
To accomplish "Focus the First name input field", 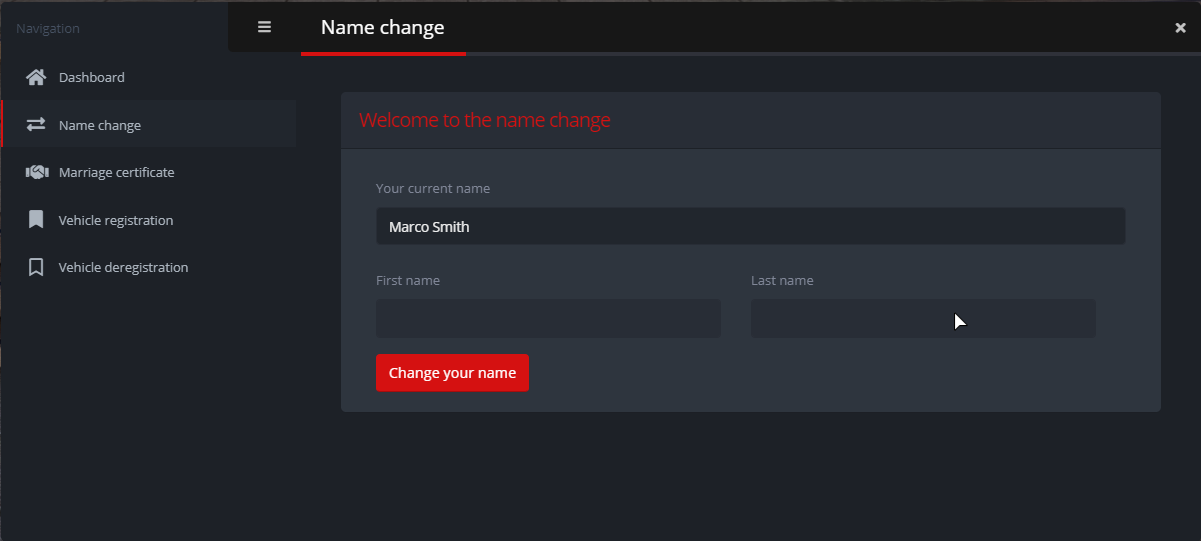I will tap(548, 318).
